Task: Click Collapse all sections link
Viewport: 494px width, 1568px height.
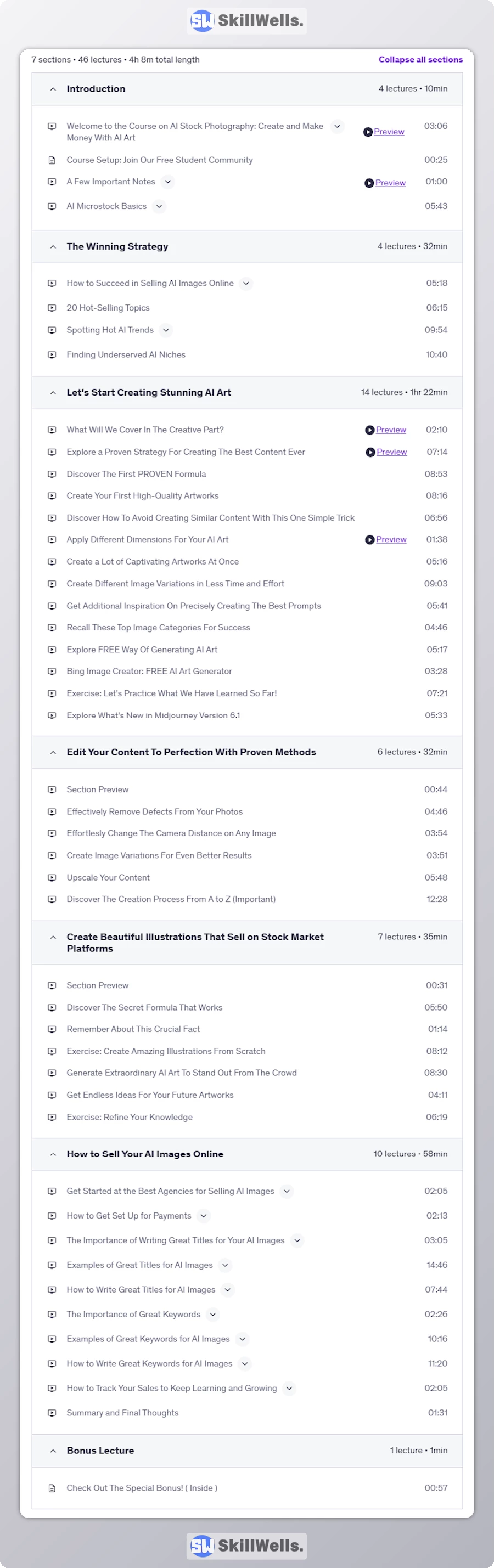Action: (420, 60)
